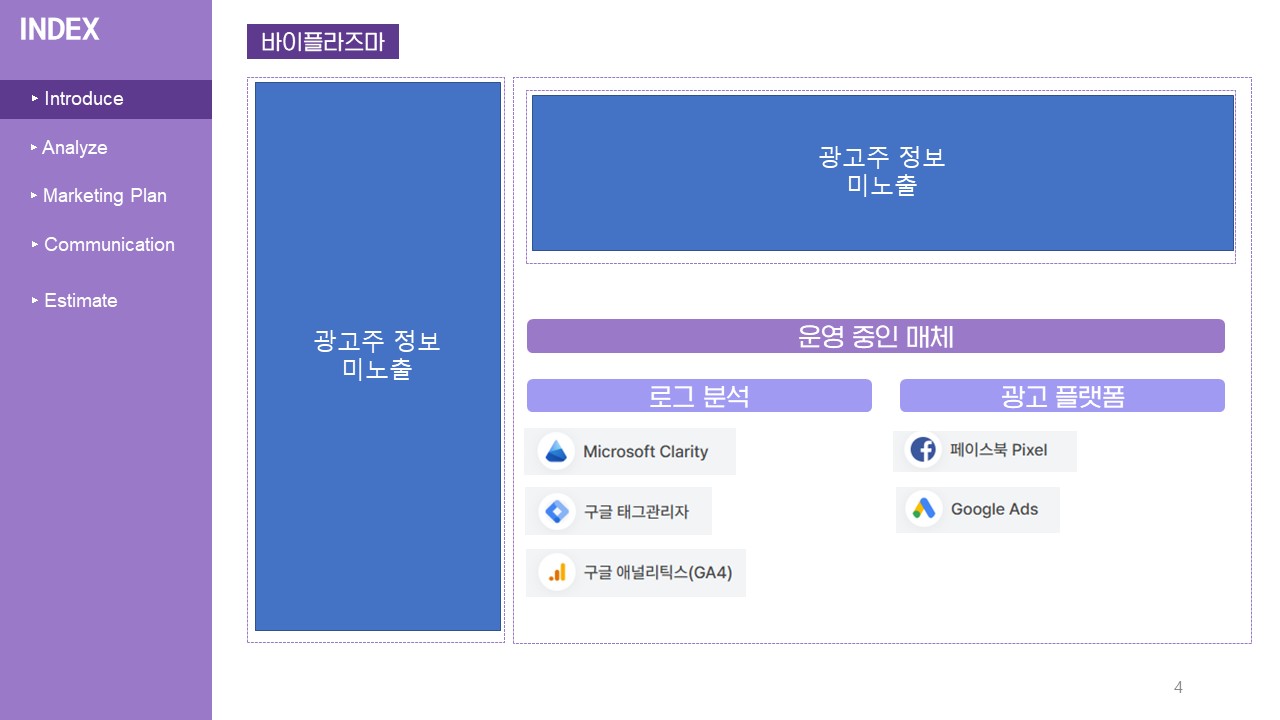The width and height of the screenshot is (1280, 720).
Task: Click the arrow bullet beside Estimate
Action: [x=35, y=301]
